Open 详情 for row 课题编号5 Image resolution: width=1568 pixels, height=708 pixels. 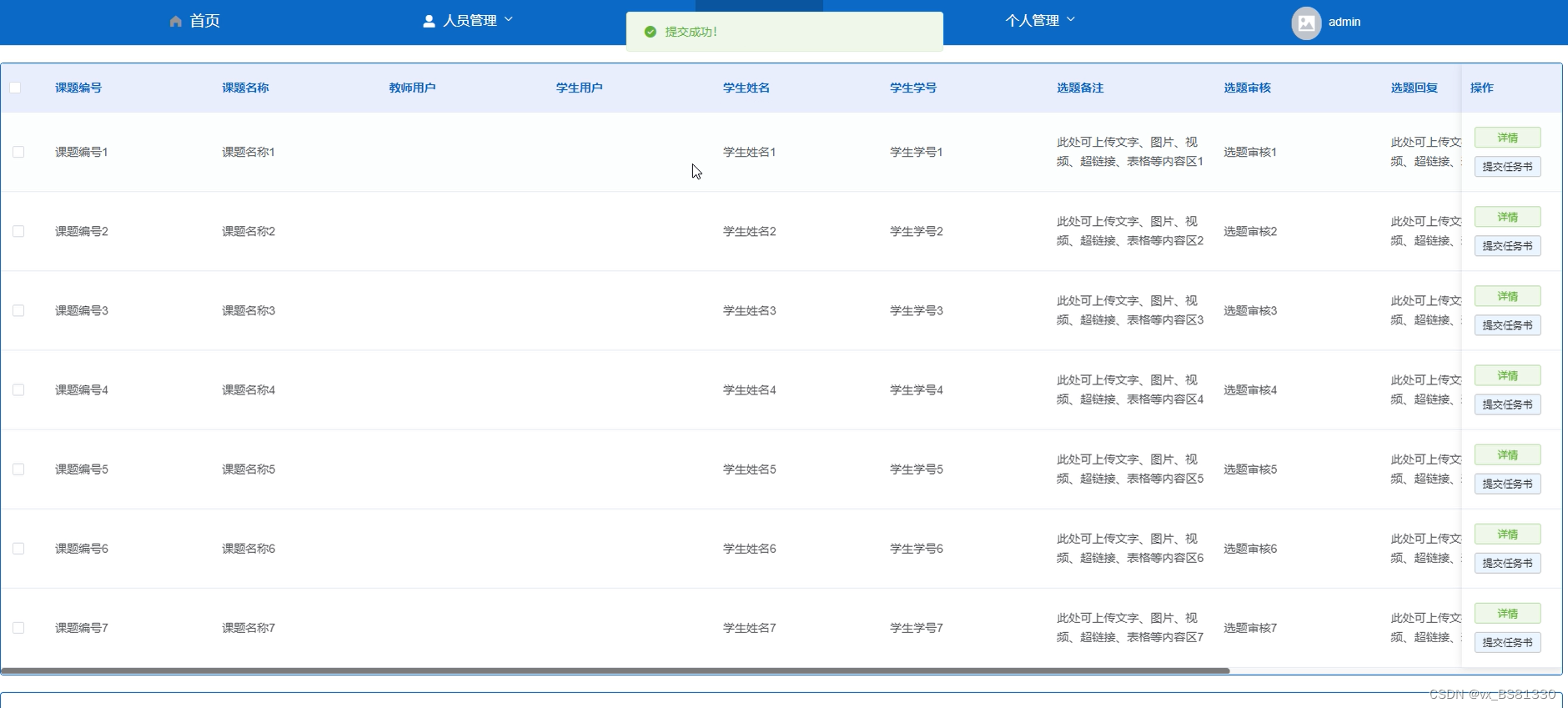(1507, 454)
